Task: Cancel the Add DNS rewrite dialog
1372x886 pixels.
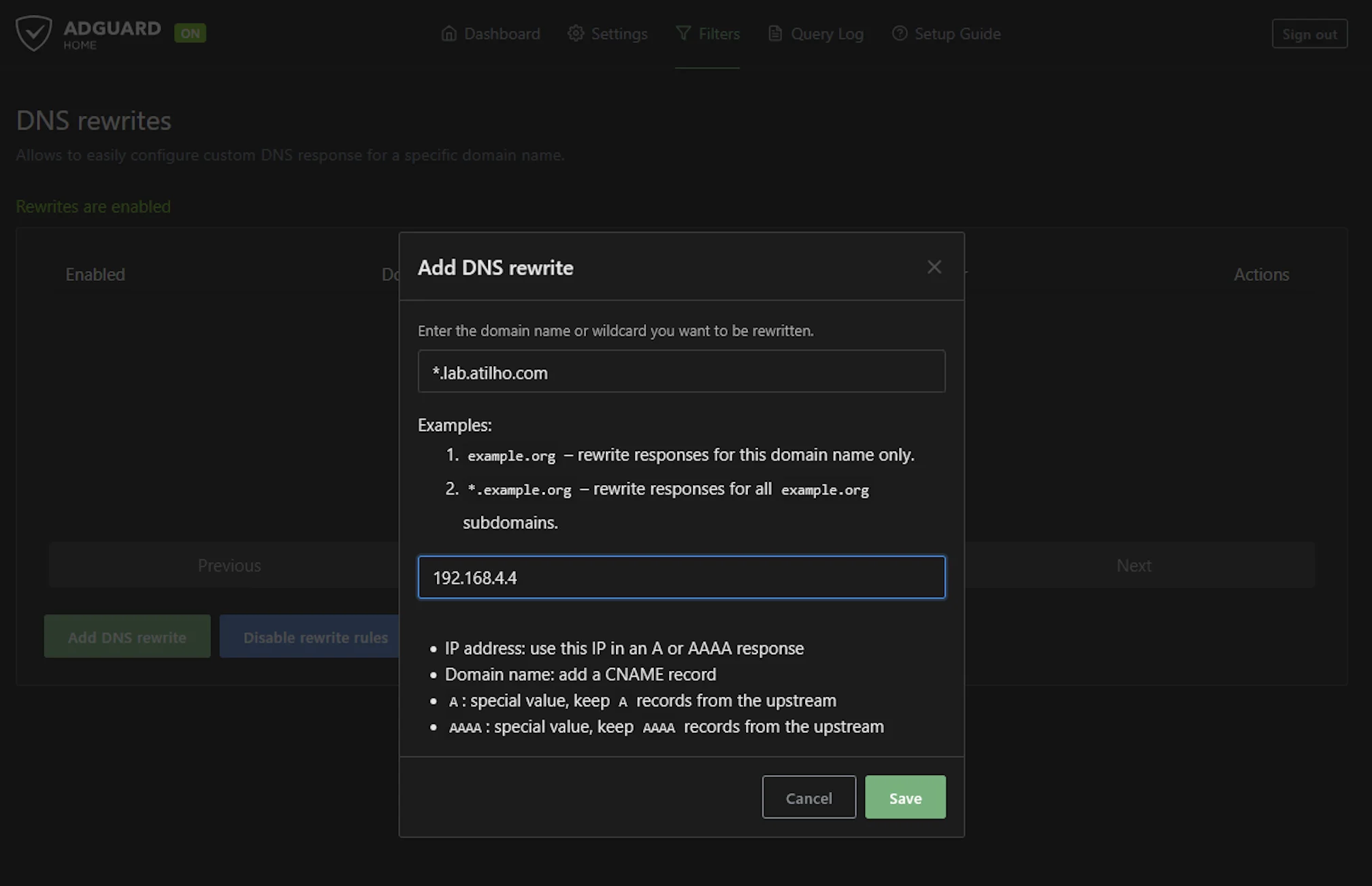Action: pyautogui.click(x=808, y=798)
